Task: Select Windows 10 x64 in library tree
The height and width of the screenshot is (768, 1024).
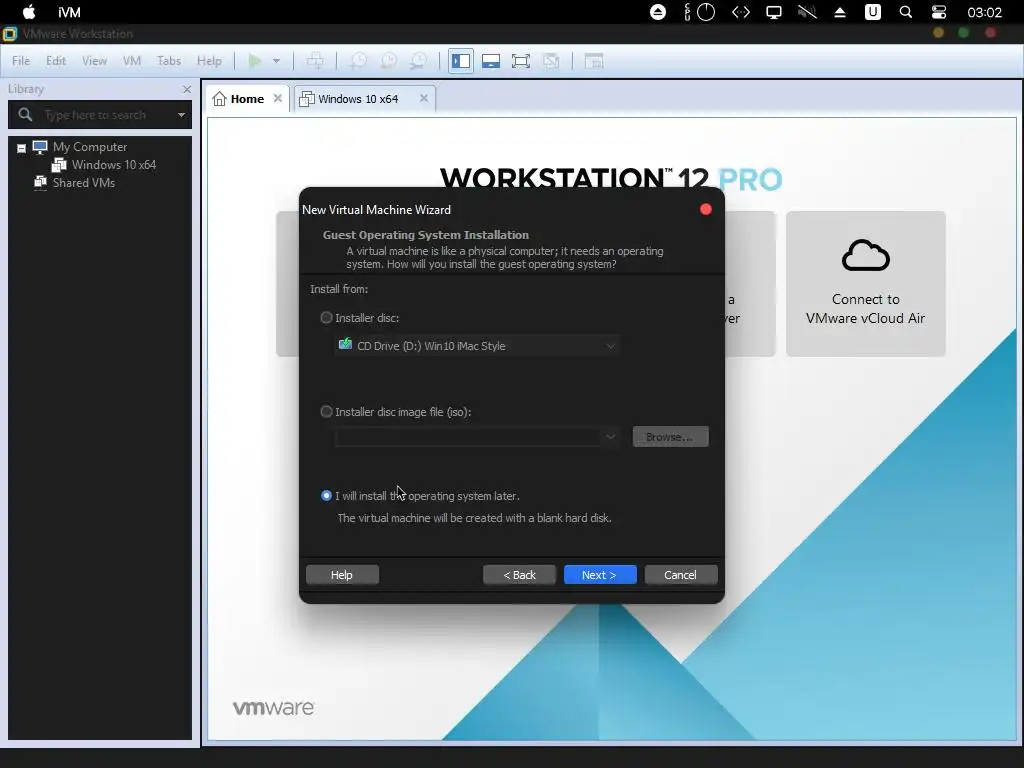Action: pos(114,165)
